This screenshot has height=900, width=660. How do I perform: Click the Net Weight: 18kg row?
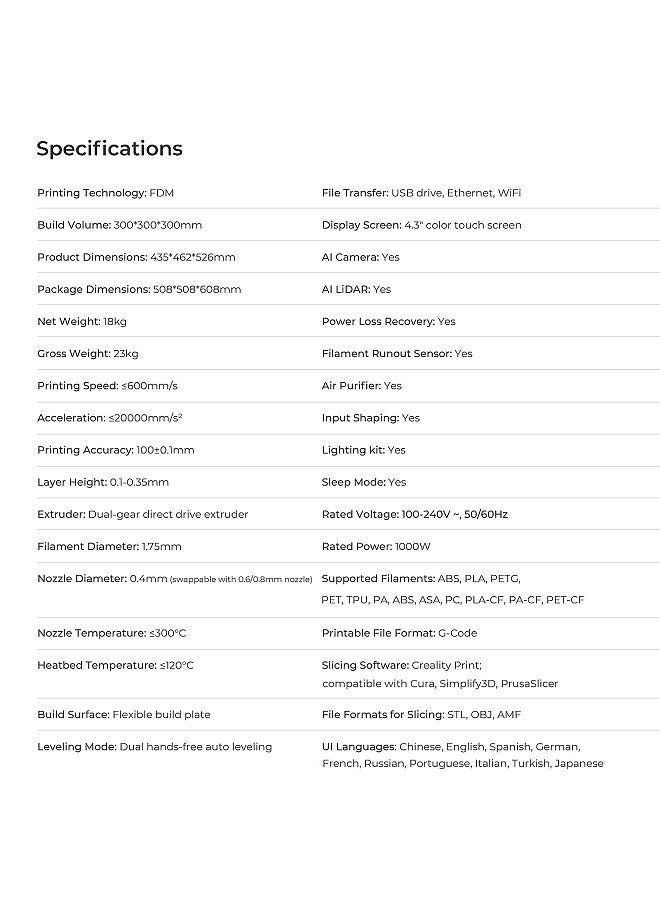tap(82, 321)
